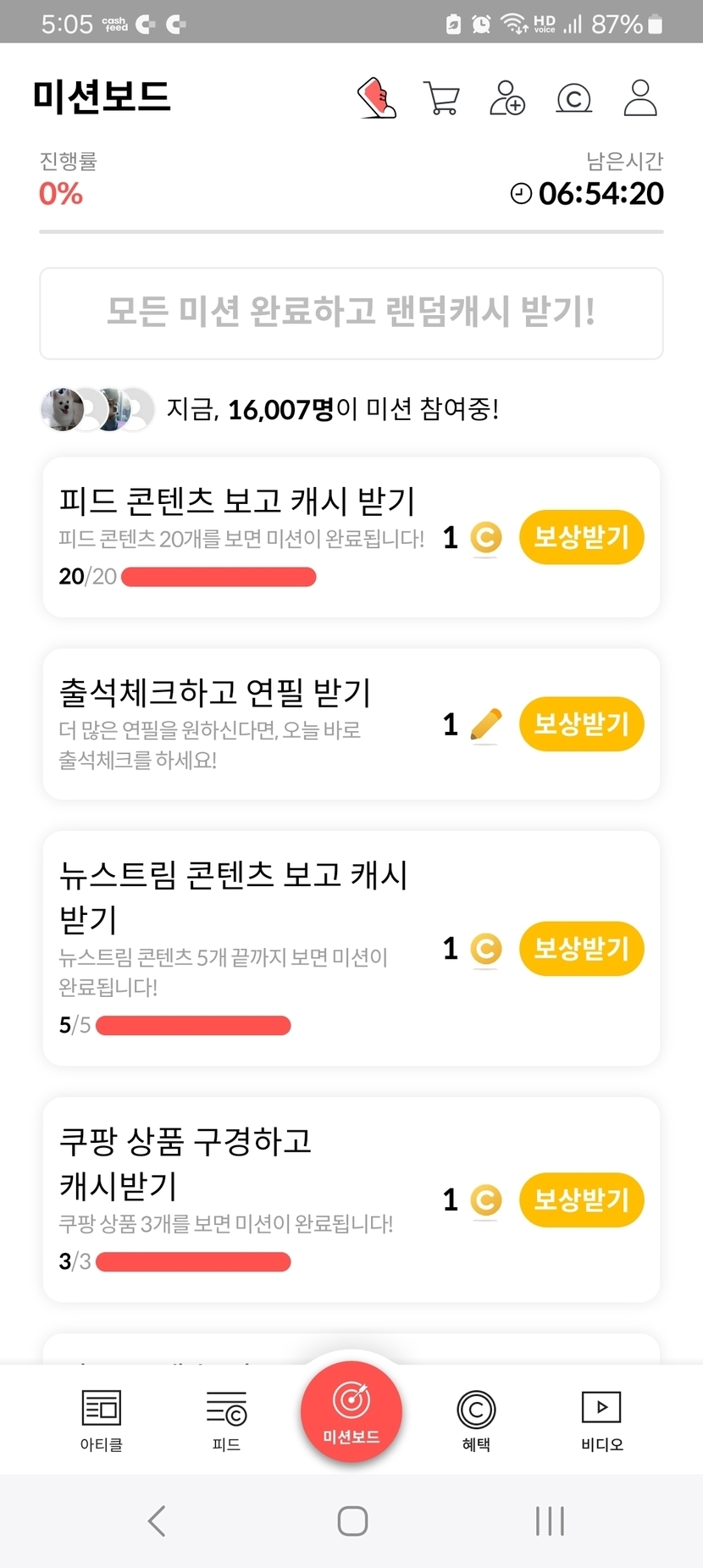Open the shopping cart icon

441,98
